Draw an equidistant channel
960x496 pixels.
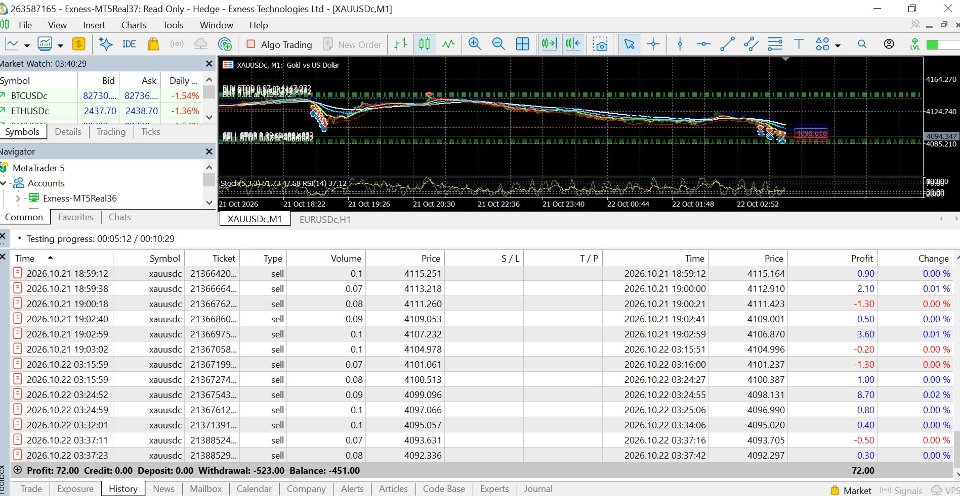(x=751, y=44)
